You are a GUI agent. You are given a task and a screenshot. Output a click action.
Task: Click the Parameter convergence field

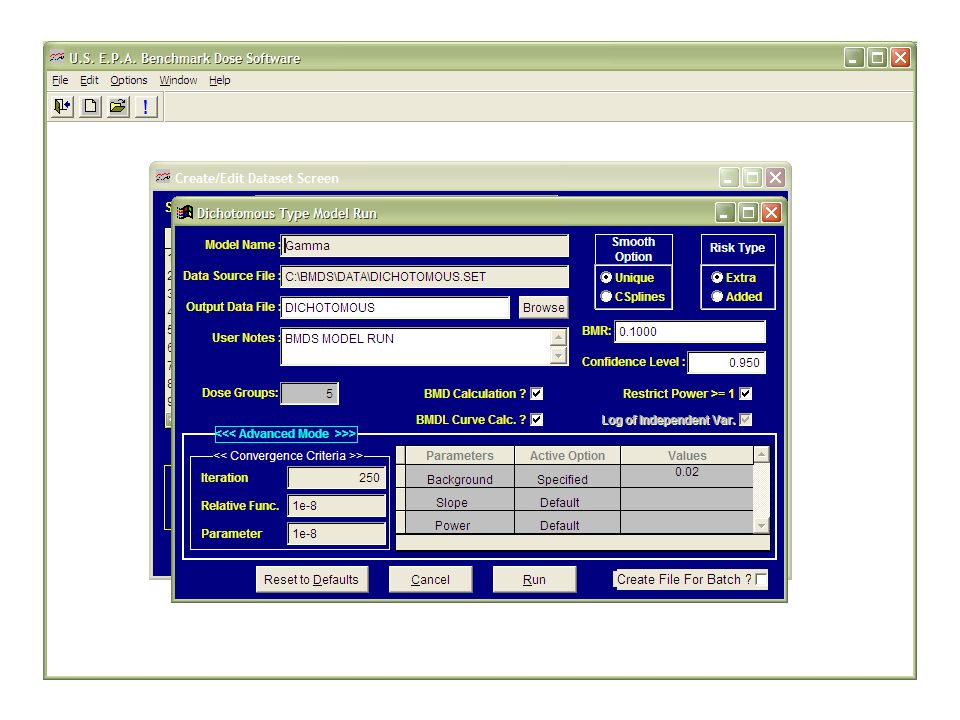click(x=337, y=534)
